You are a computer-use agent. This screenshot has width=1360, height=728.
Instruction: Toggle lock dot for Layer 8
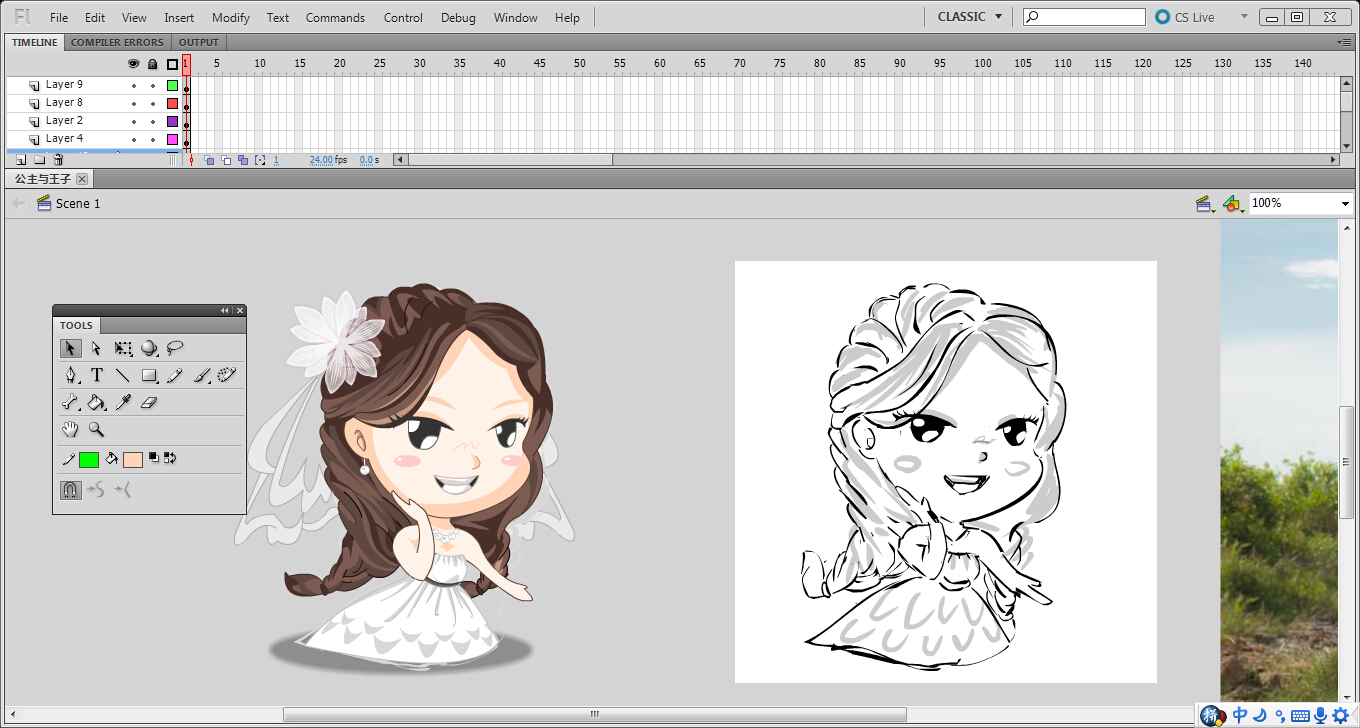(153, 103)
